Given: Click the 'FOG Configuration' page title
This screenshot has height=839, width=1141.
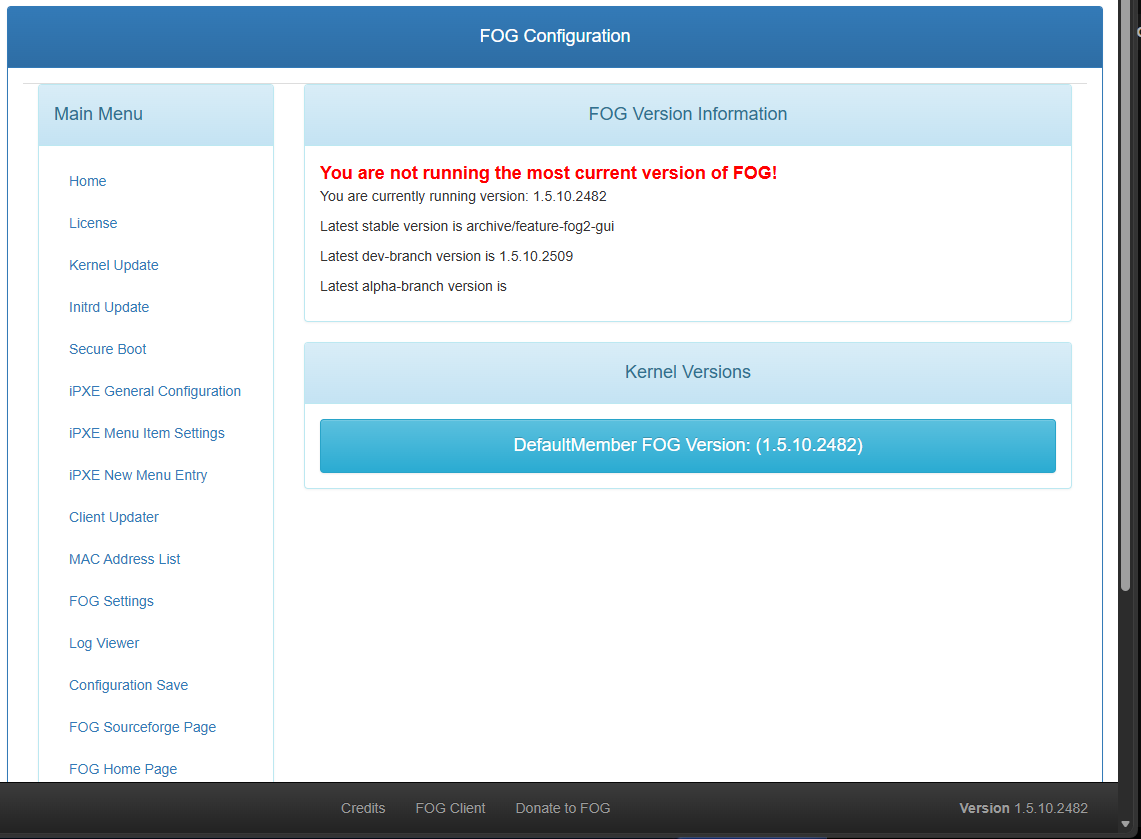Looking at the screenshot, I should pyautogui.click(x=555, y=36).
